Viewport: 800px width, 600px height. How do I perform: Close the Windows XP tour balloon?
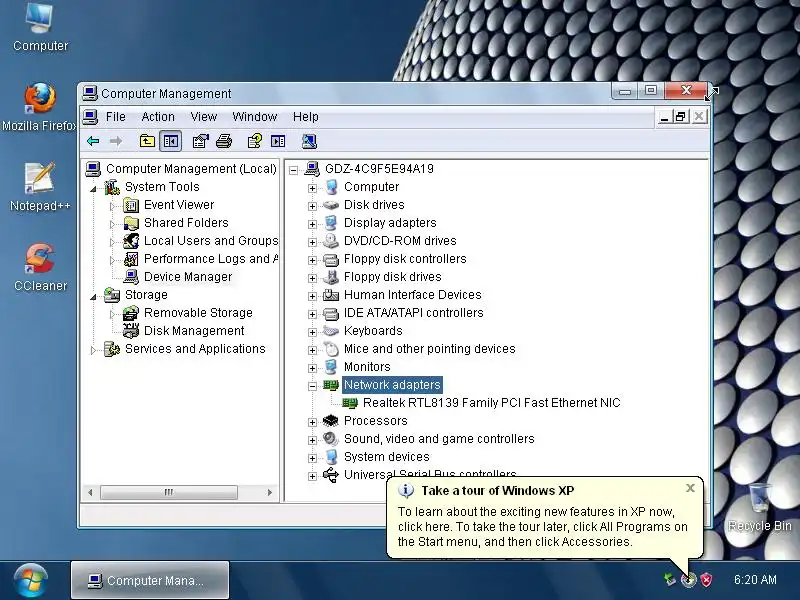point(690,488)
